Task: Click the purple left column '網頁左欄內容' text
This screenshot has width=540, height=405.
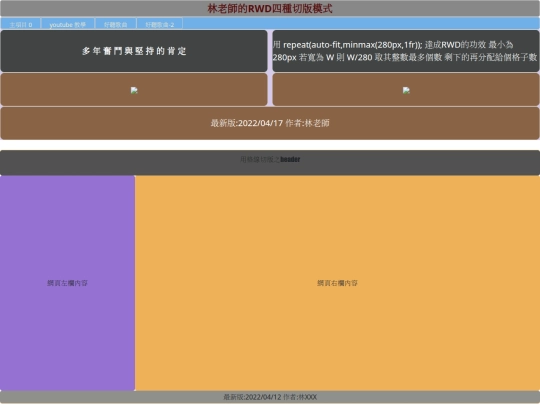Action: point(68,283)
